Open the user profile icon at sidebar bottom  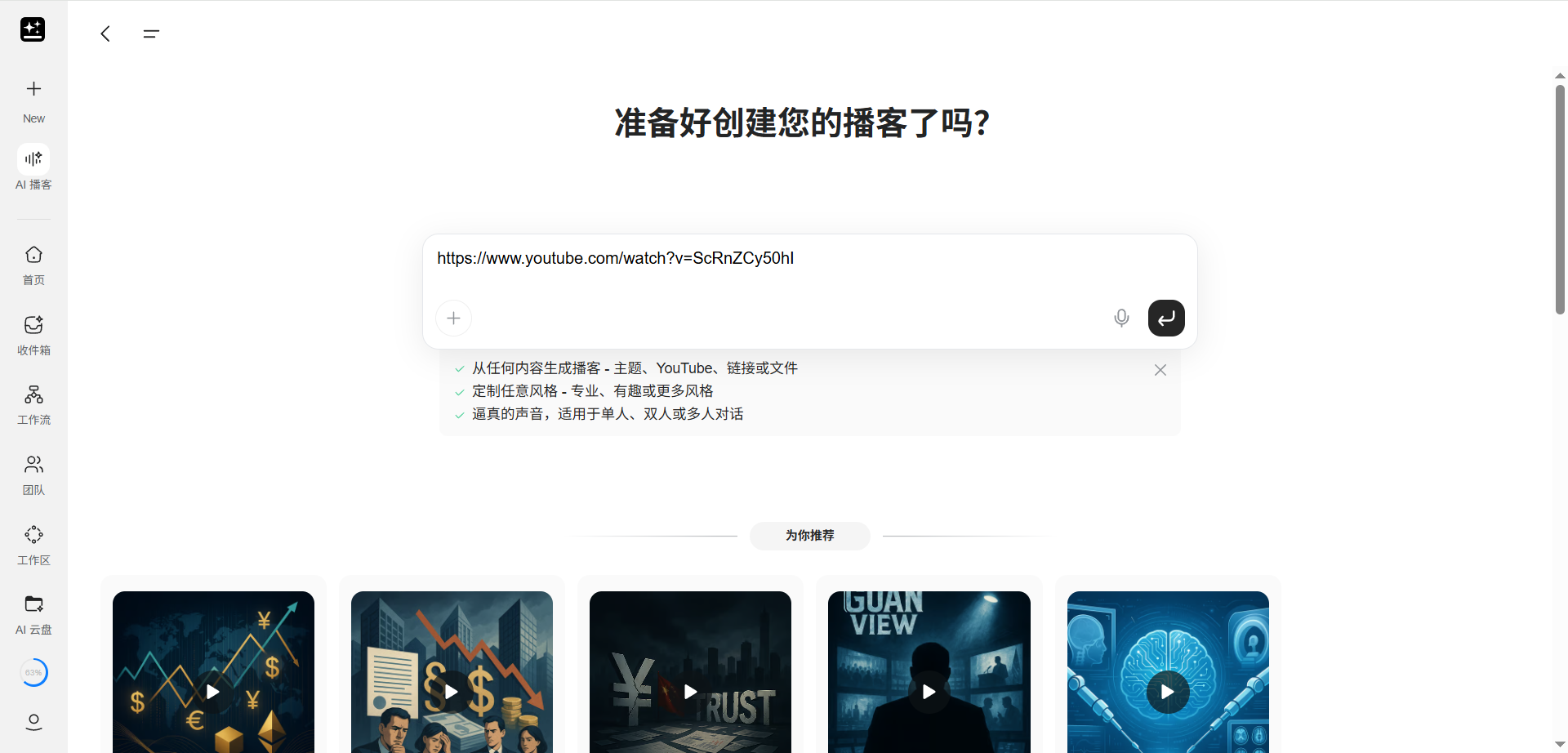(33, 722)
